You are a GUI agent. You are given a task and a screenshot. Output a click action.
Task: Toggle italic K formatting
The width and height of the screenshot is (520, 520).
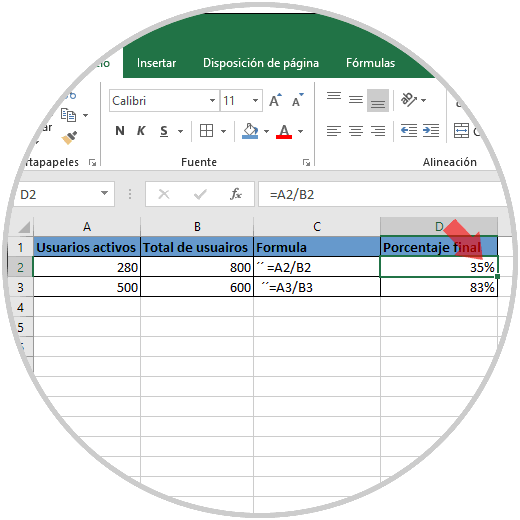pyautogui.click(x=141, y=131)
